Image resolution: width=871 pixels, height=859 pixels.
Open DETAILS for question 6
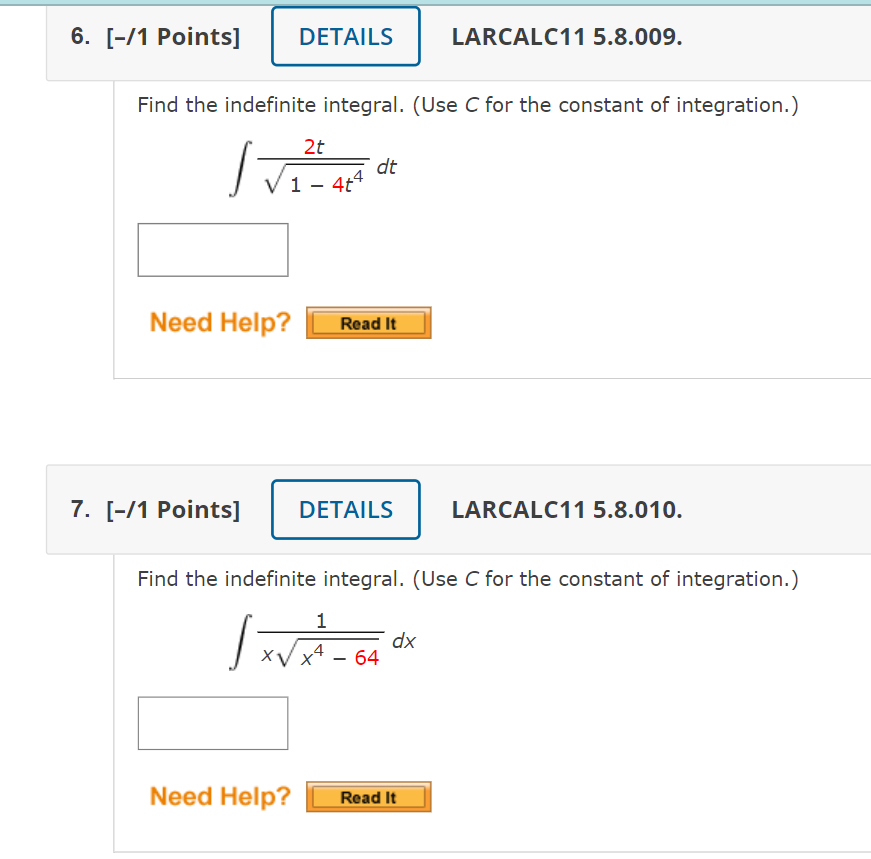point(345,36)
